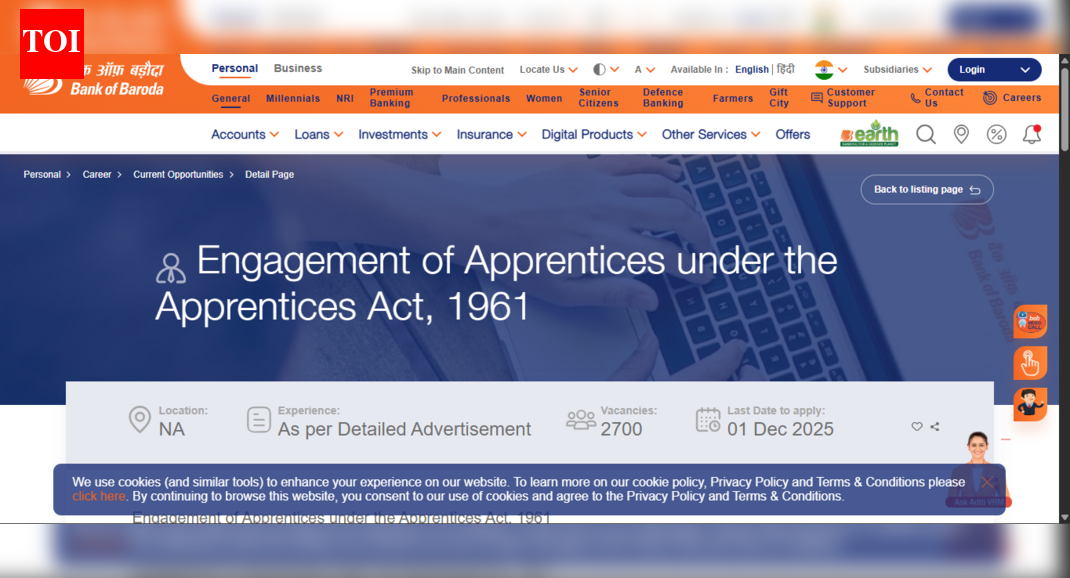Launch bob Video Call widget

(x=1030, y=321)
